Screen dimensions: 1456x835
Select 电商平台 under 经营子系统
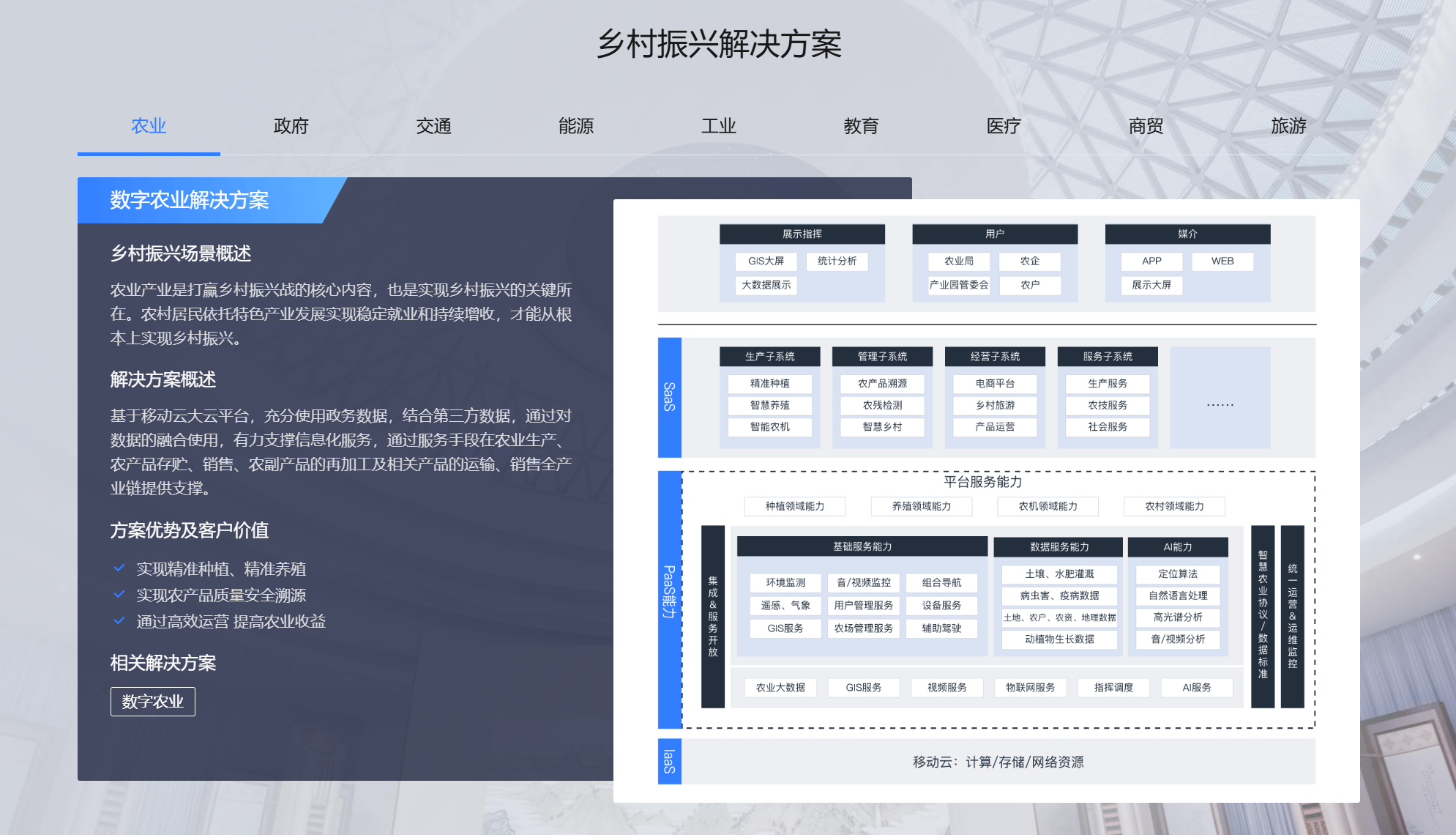coord(996,383)
